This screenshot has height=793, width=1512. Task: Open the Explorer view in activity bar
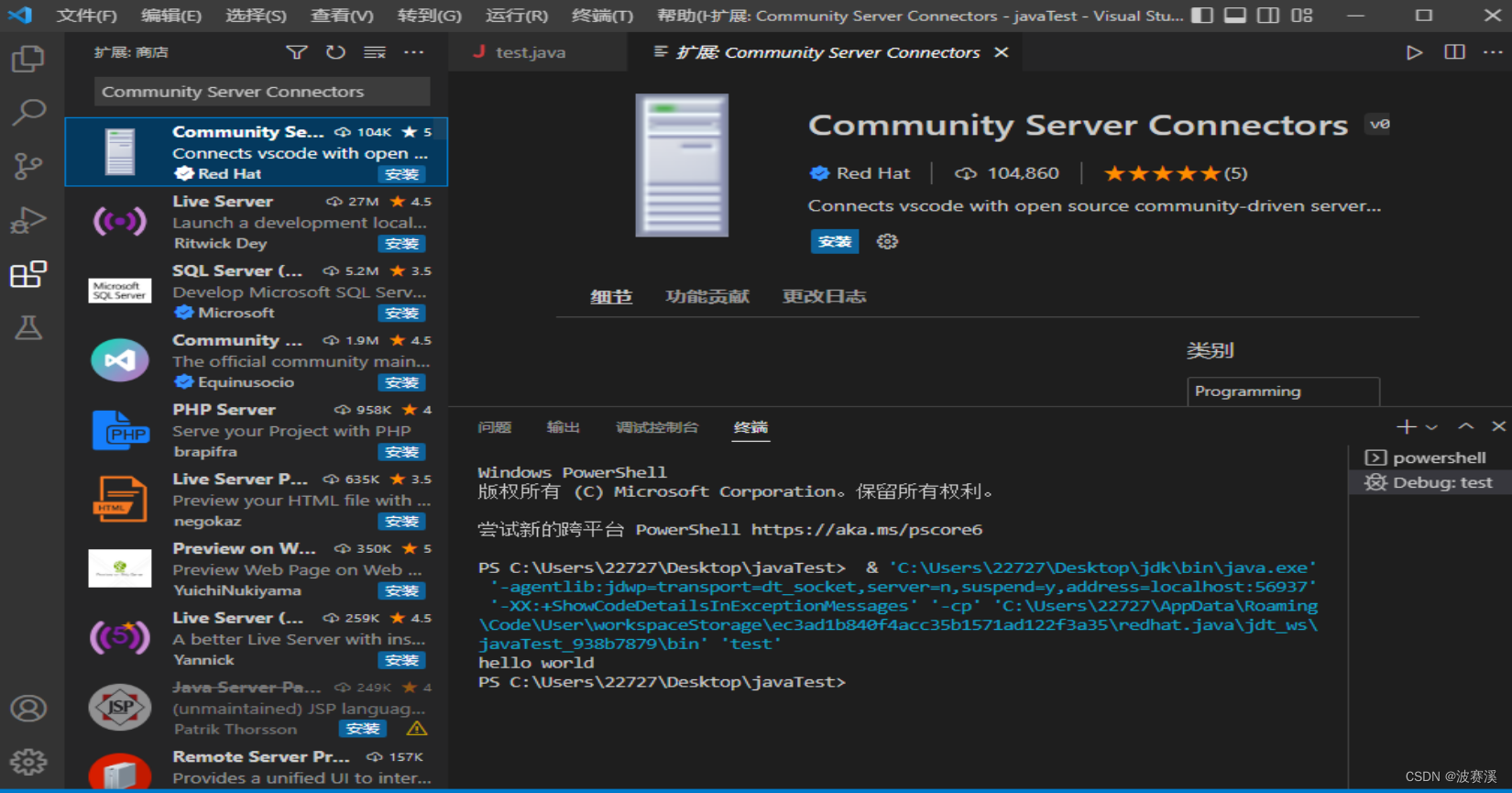(27, 59)
